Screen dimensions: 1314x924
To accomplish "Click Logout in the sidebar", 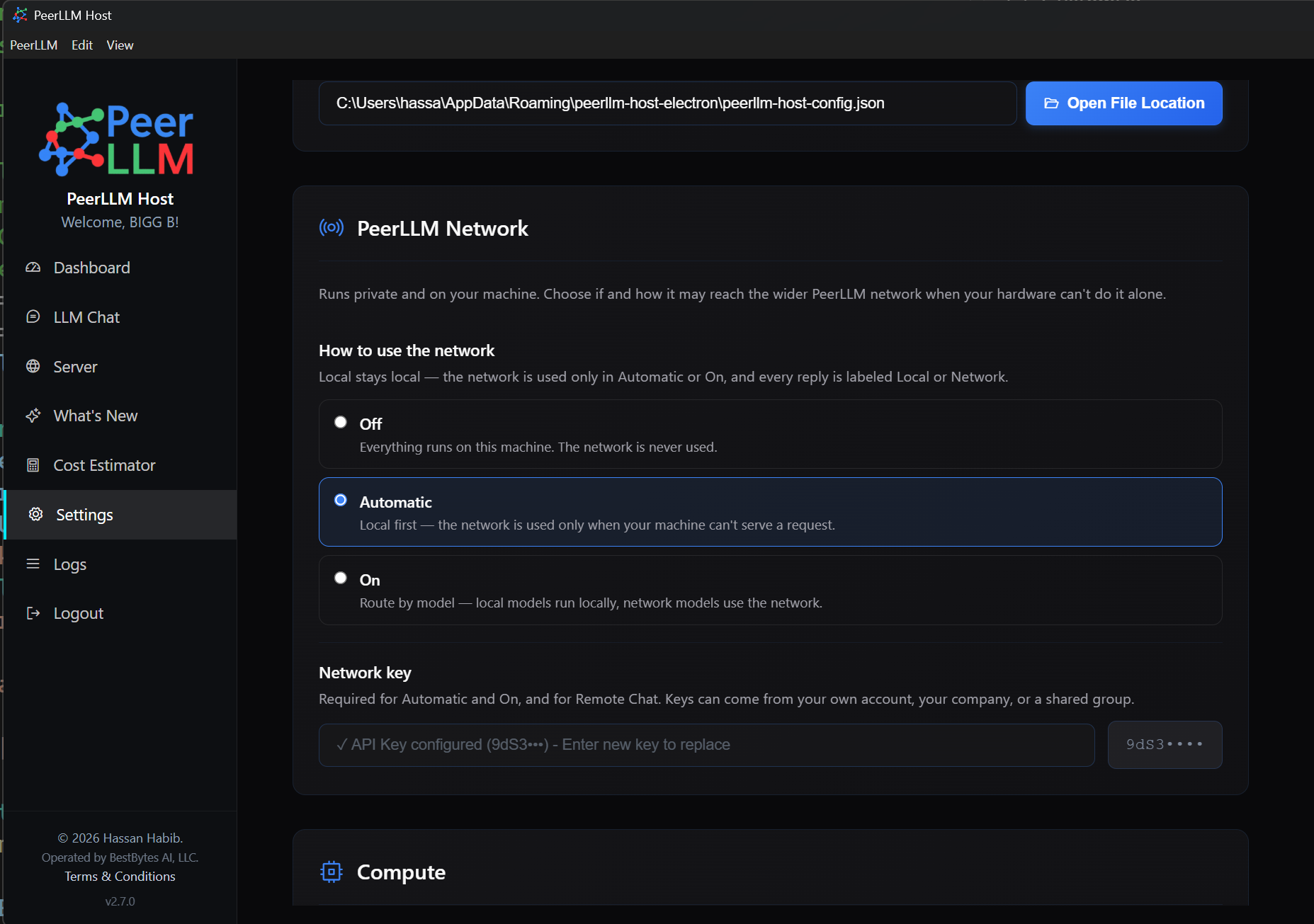I will (x=120, y=613).
